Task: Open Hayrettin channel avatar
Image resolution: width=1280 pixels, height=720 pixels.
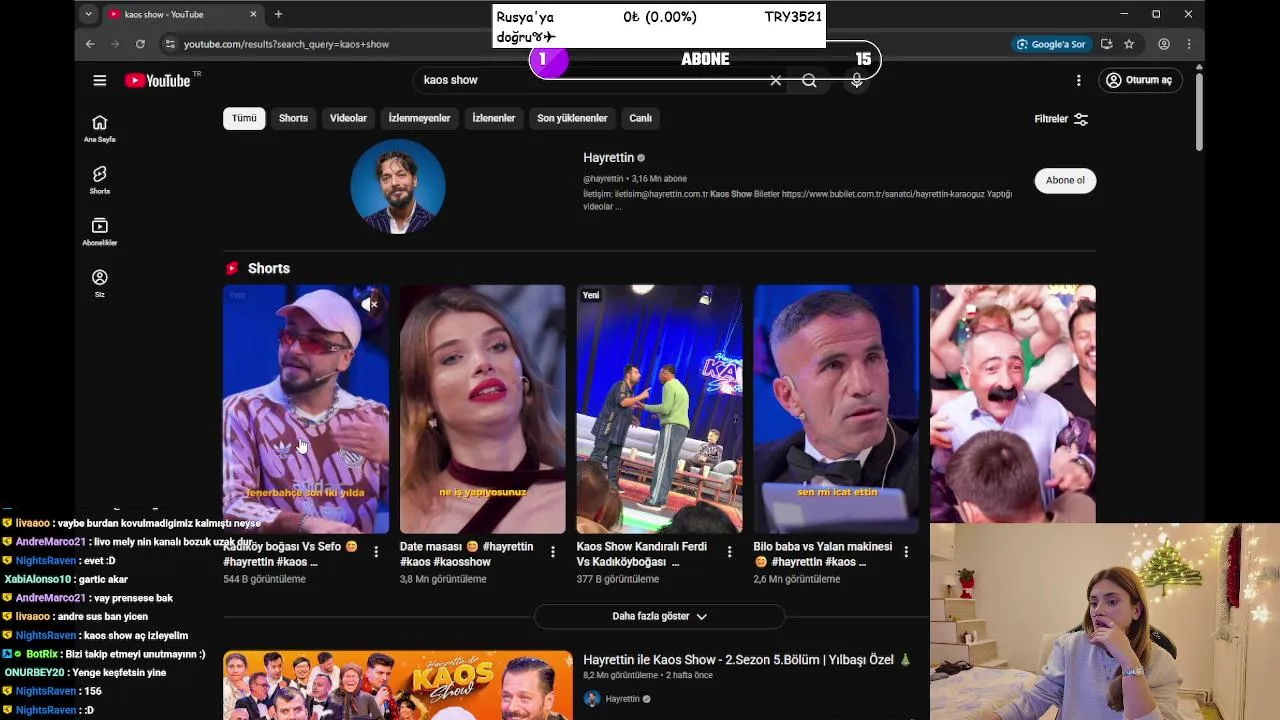Action: pyautogui.click(x=398, y=187)
